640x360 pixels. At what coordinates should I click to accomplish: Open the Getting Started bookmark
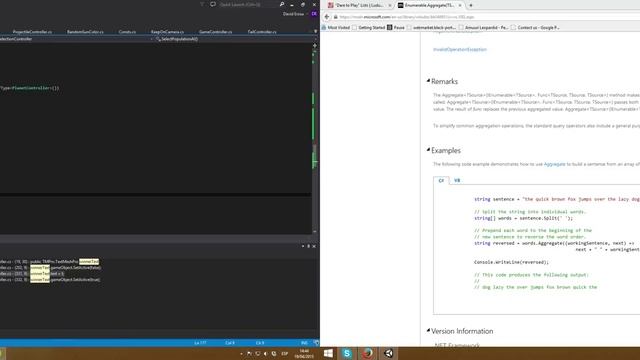point(369,28)
